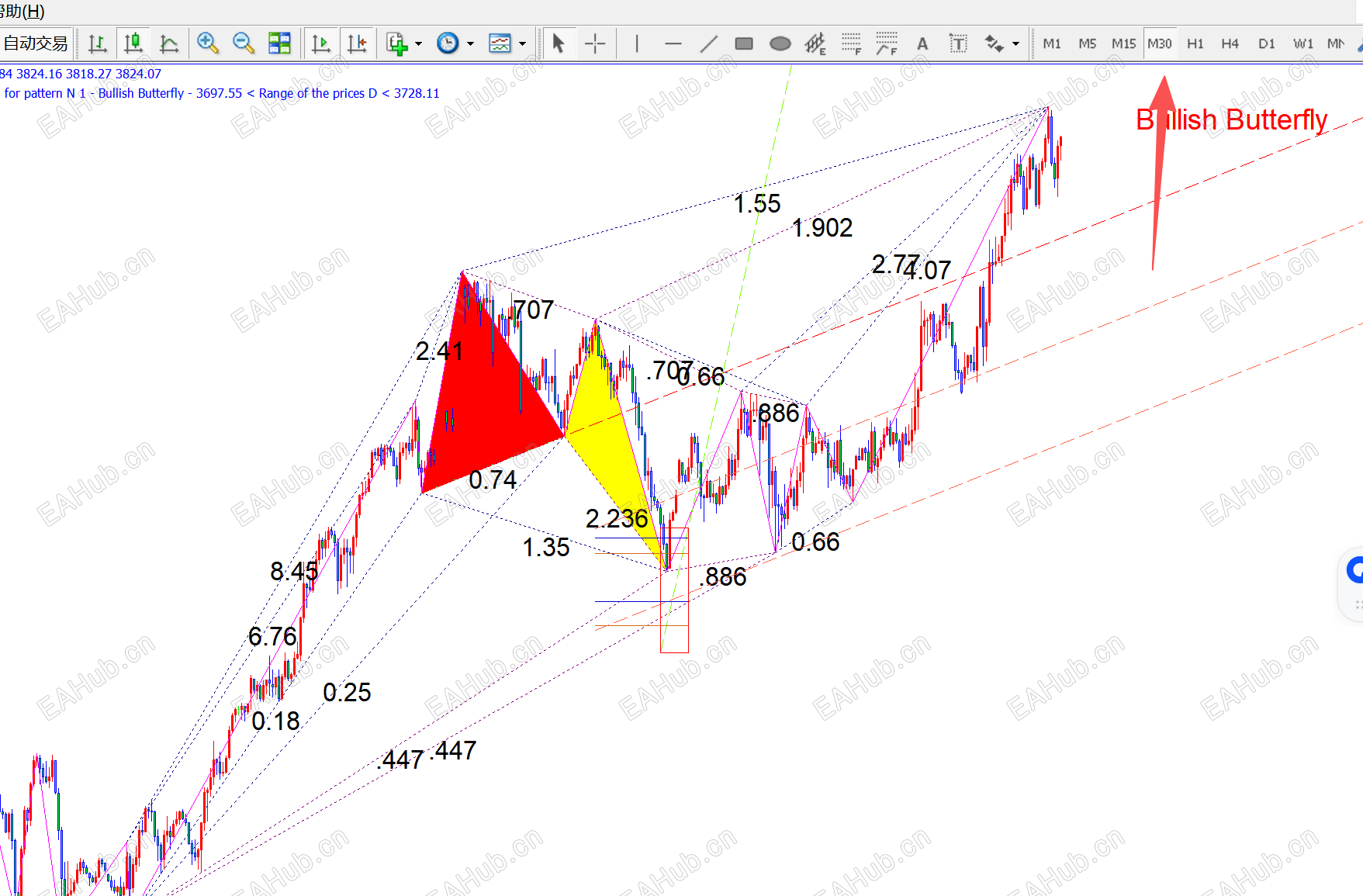Click the 6.76 ratio label
Image resolution: width=1363 pixels, height=896 pixels.
(x=272, y=636)
